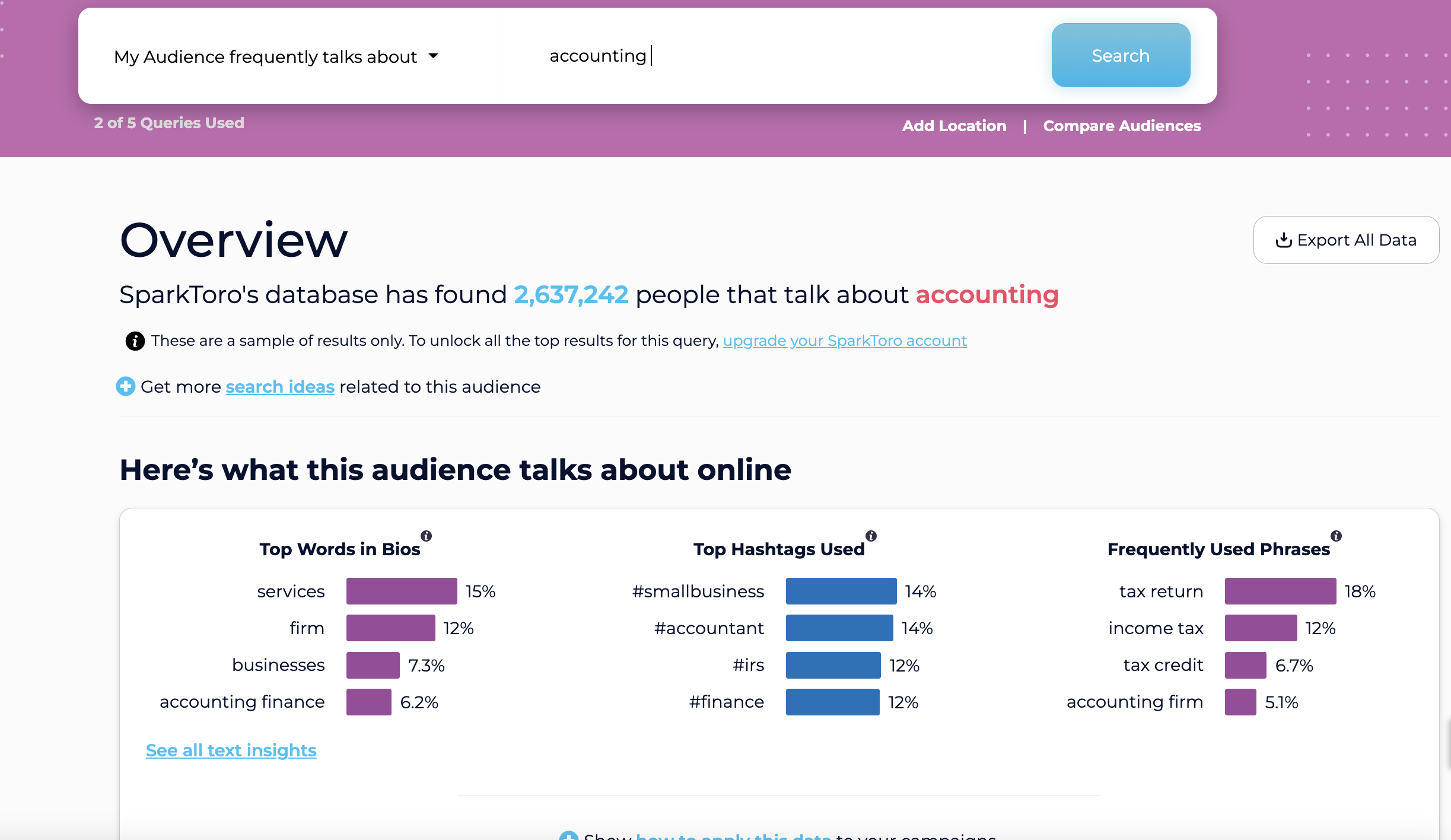This screenshot has width=1451, height=840.
Task: Click the tax return phrase bar
Action: point(1280,591)
